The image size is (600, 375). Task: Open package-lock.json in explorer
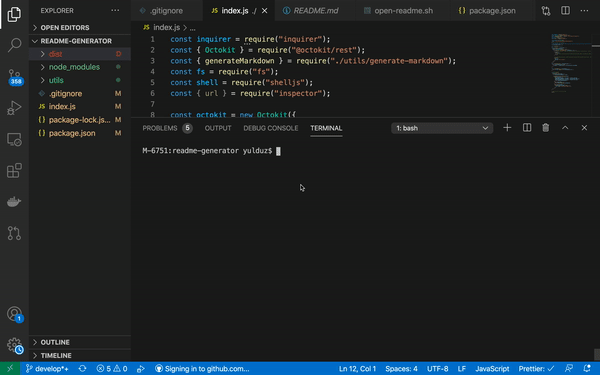tap(80, 120)
